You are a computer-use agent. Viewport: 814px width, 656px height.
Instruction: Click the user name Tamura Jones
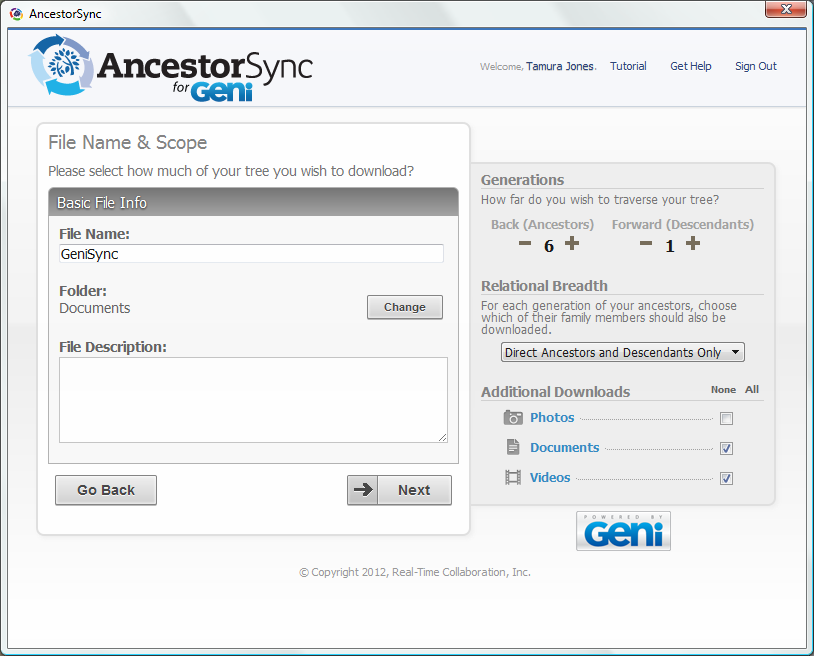click(560, 66)
